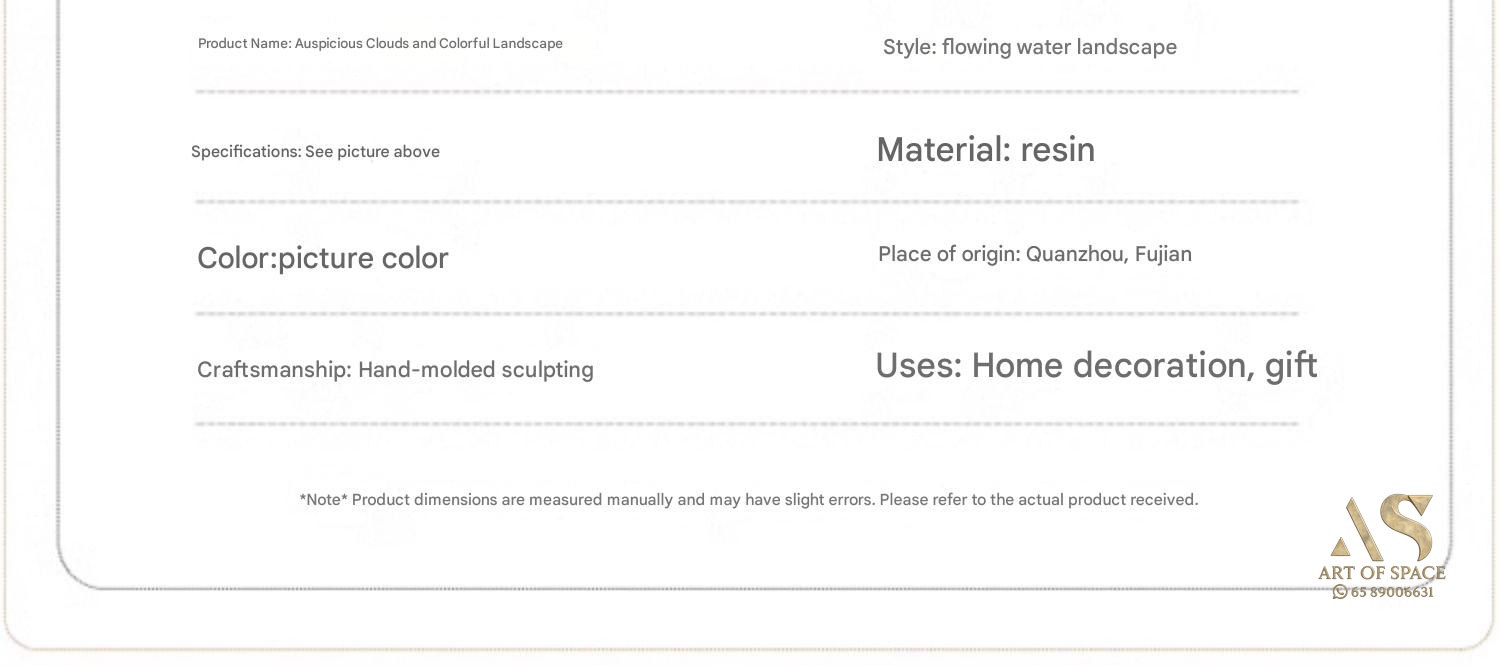1500x666 pixels.
Task: Click the 'flowing water landscape' text
Action: point(1059,47)
